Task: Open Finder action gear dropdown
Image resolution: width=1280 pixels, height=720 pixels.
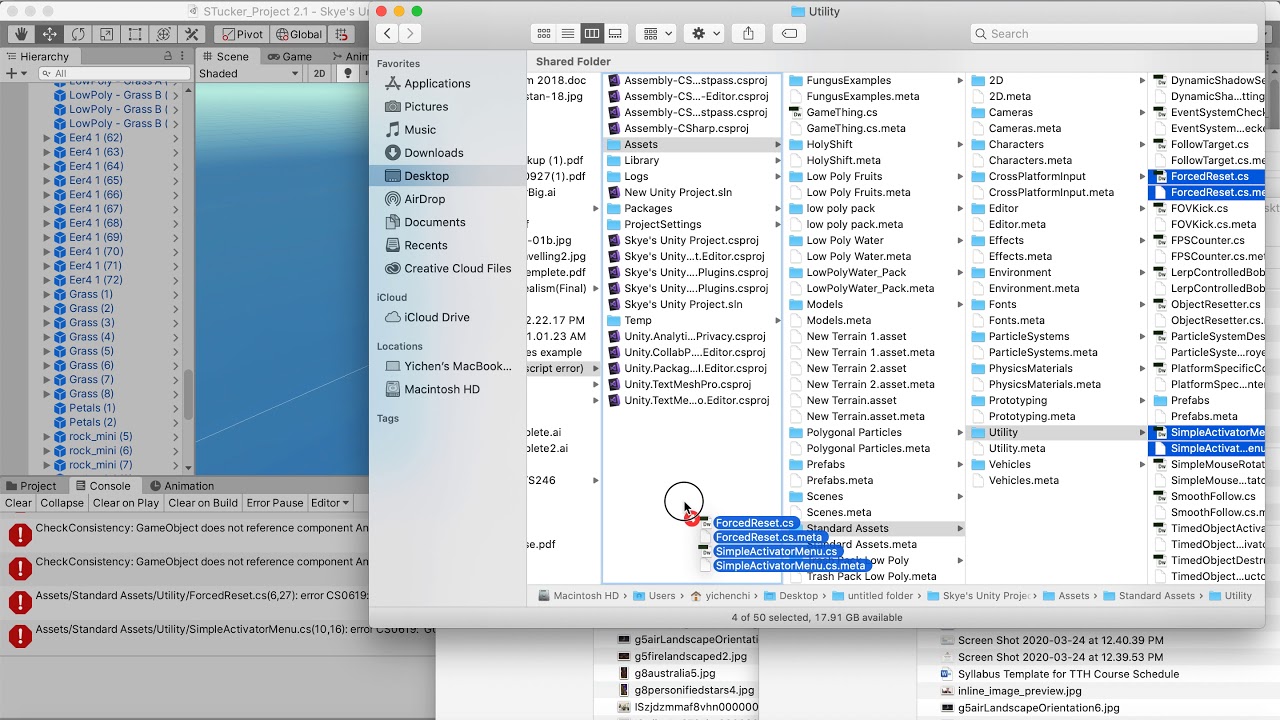Action: click(704, 33)
